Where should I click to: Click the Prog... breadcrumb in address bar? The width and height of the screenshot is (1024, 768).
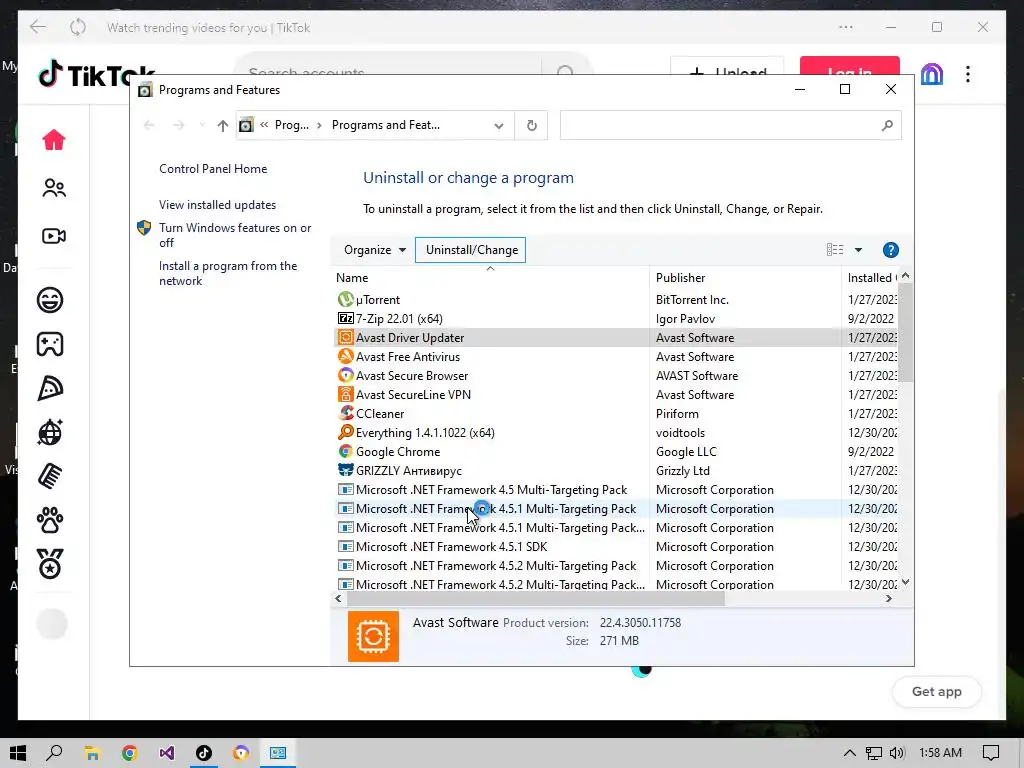pyautogui.click(x=291, y=125)
